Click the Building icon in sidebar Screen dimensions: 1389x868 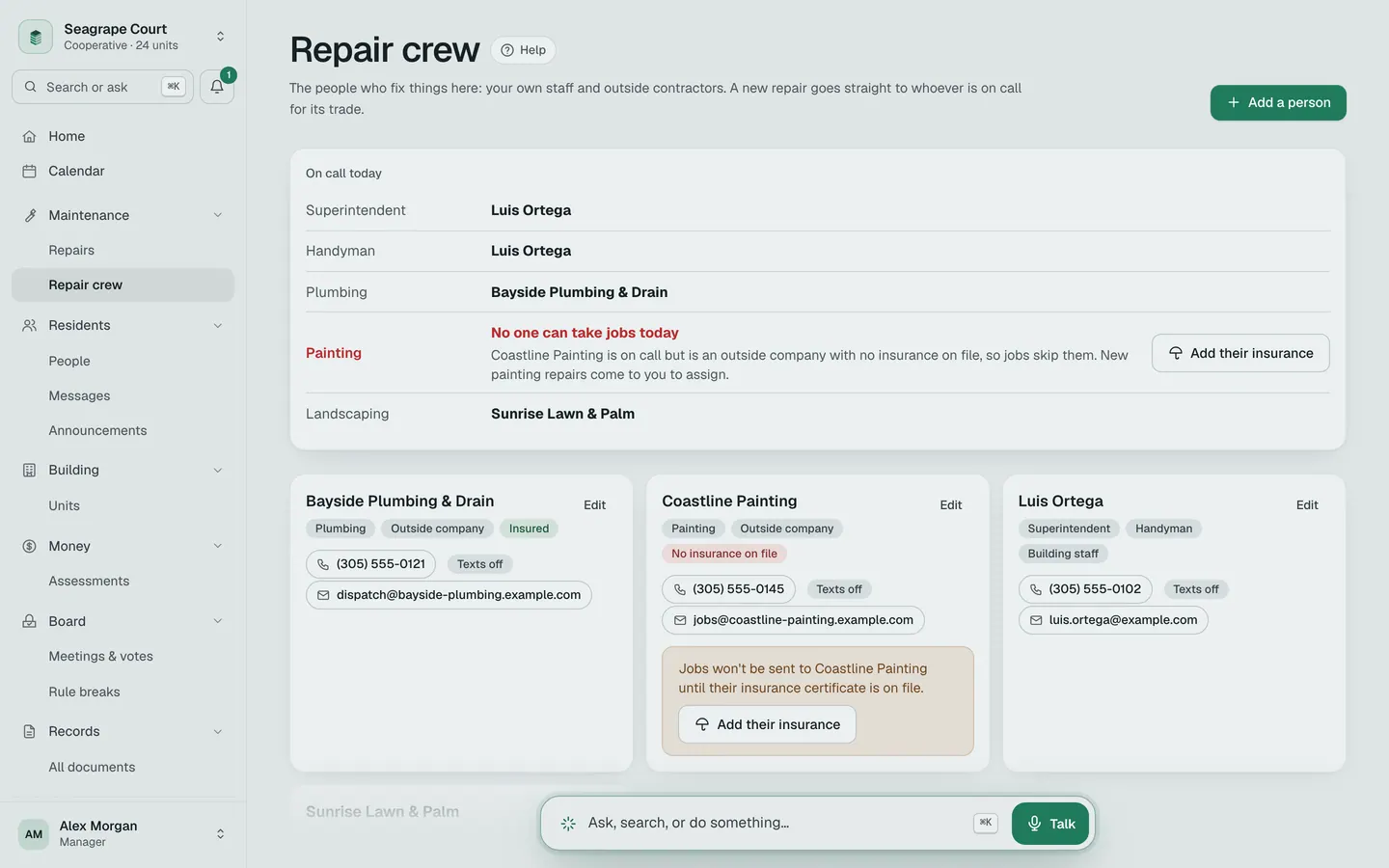(x=30, y=470)
